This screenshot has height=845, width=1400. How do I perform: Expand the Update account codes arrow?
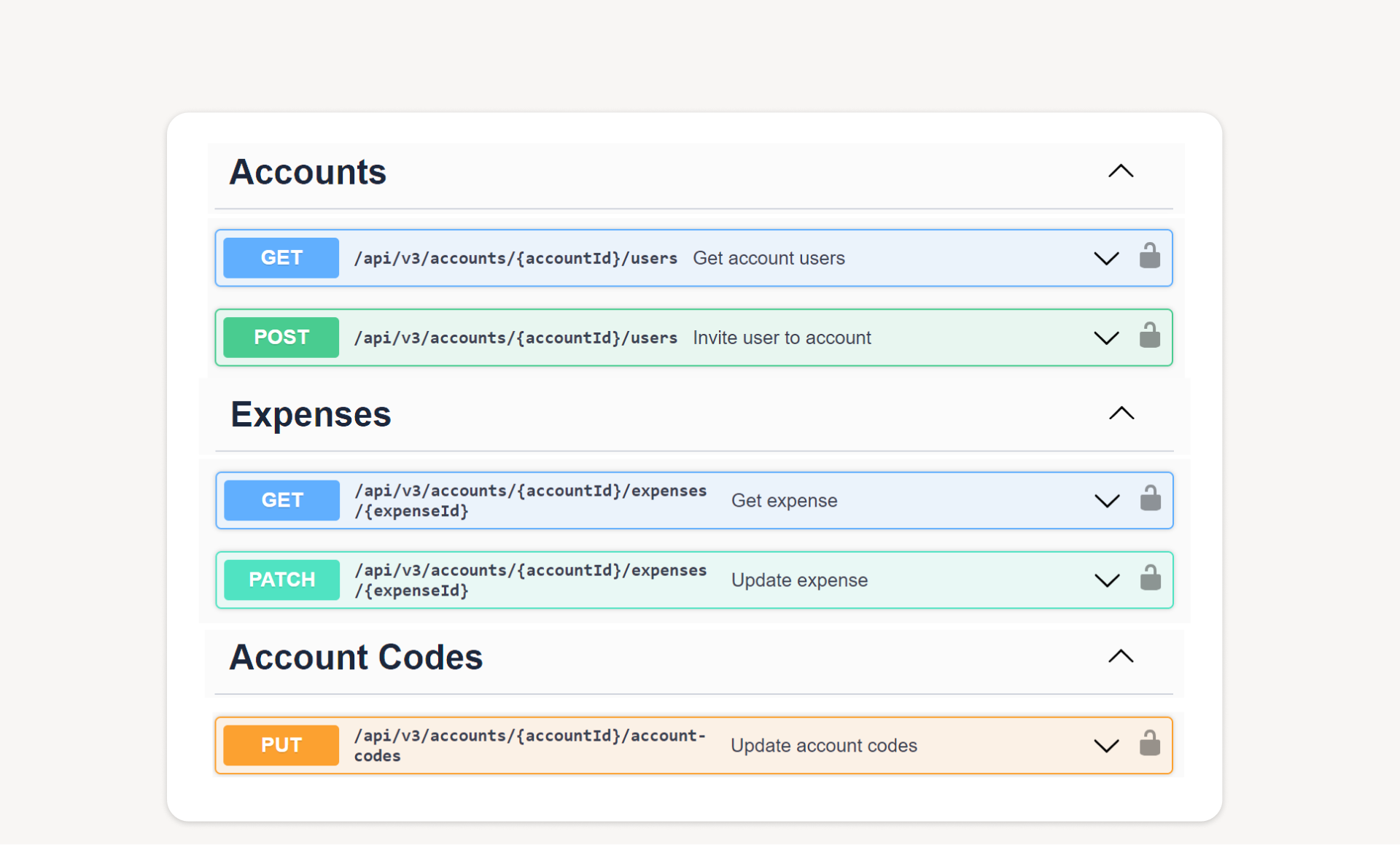(x=1106, y=747)
